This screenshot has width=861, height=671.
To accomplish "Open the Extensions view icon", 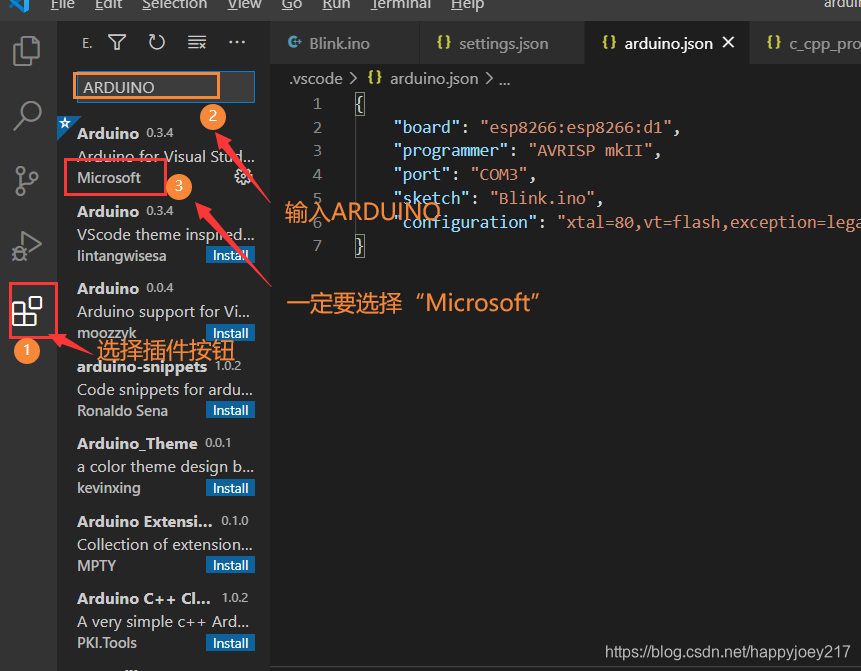I will (x=27, y=311).
